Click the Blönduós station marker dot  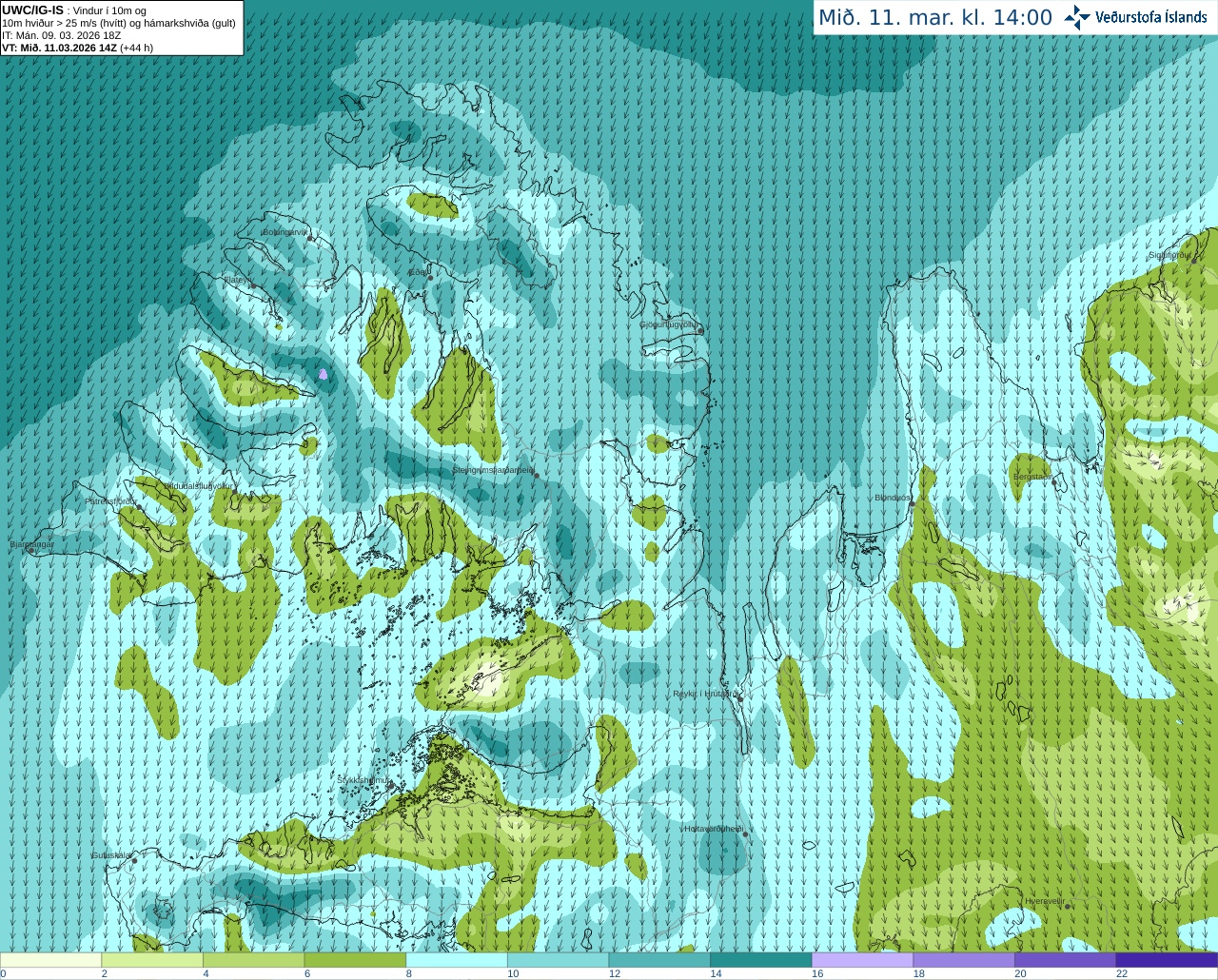point(912,504)
